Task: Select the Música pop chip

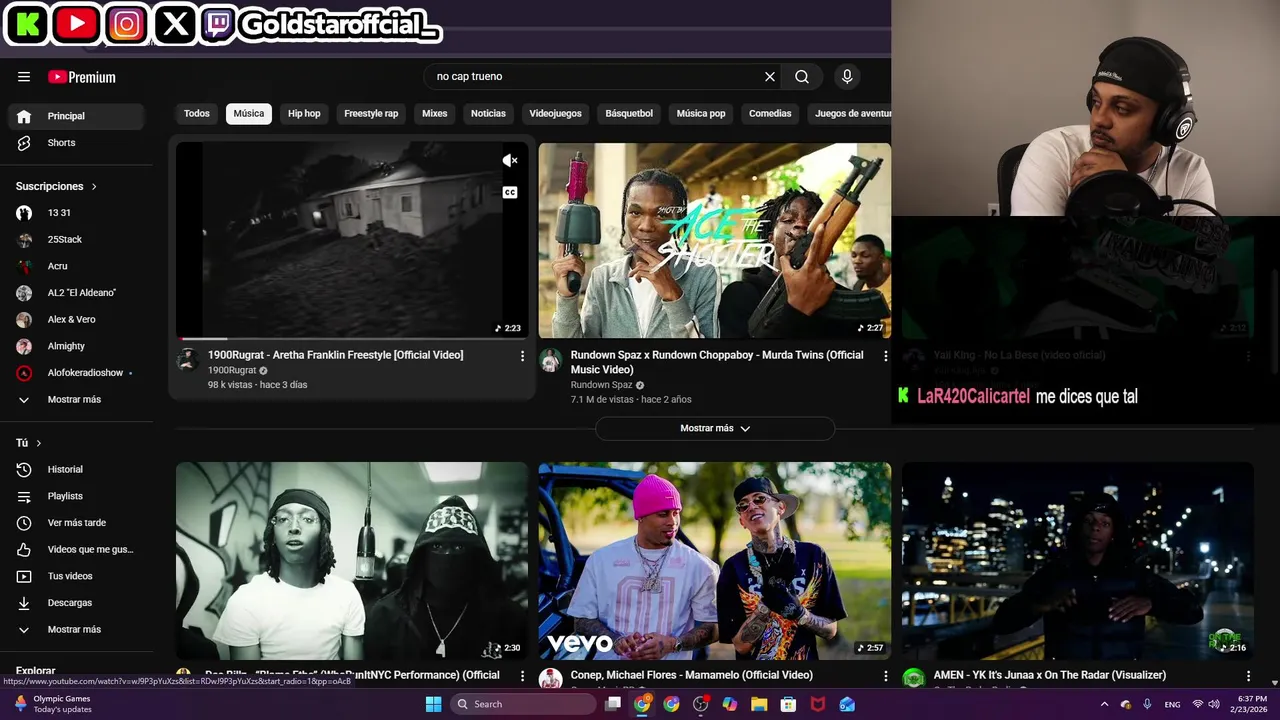Action: tap(701, 114)
